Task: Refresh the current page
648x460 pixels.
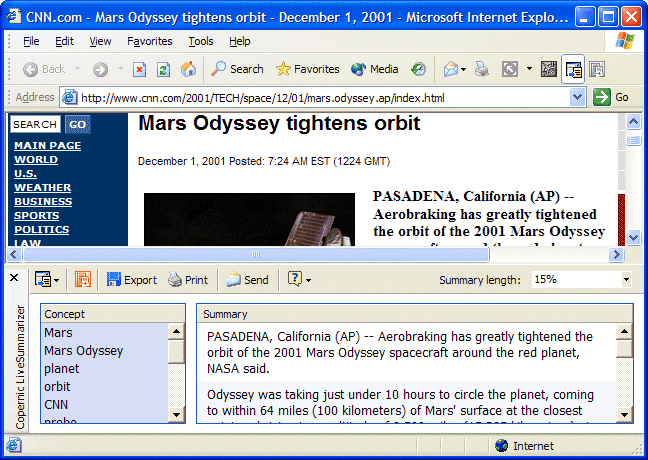Action: (163, 69)
